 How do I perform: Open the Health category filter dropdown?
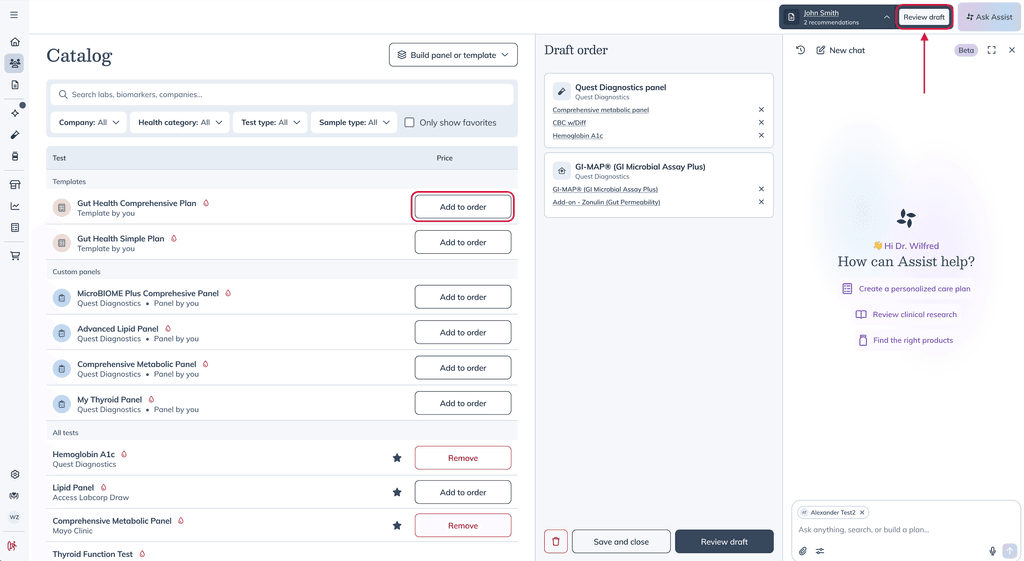tap(180, 123)
